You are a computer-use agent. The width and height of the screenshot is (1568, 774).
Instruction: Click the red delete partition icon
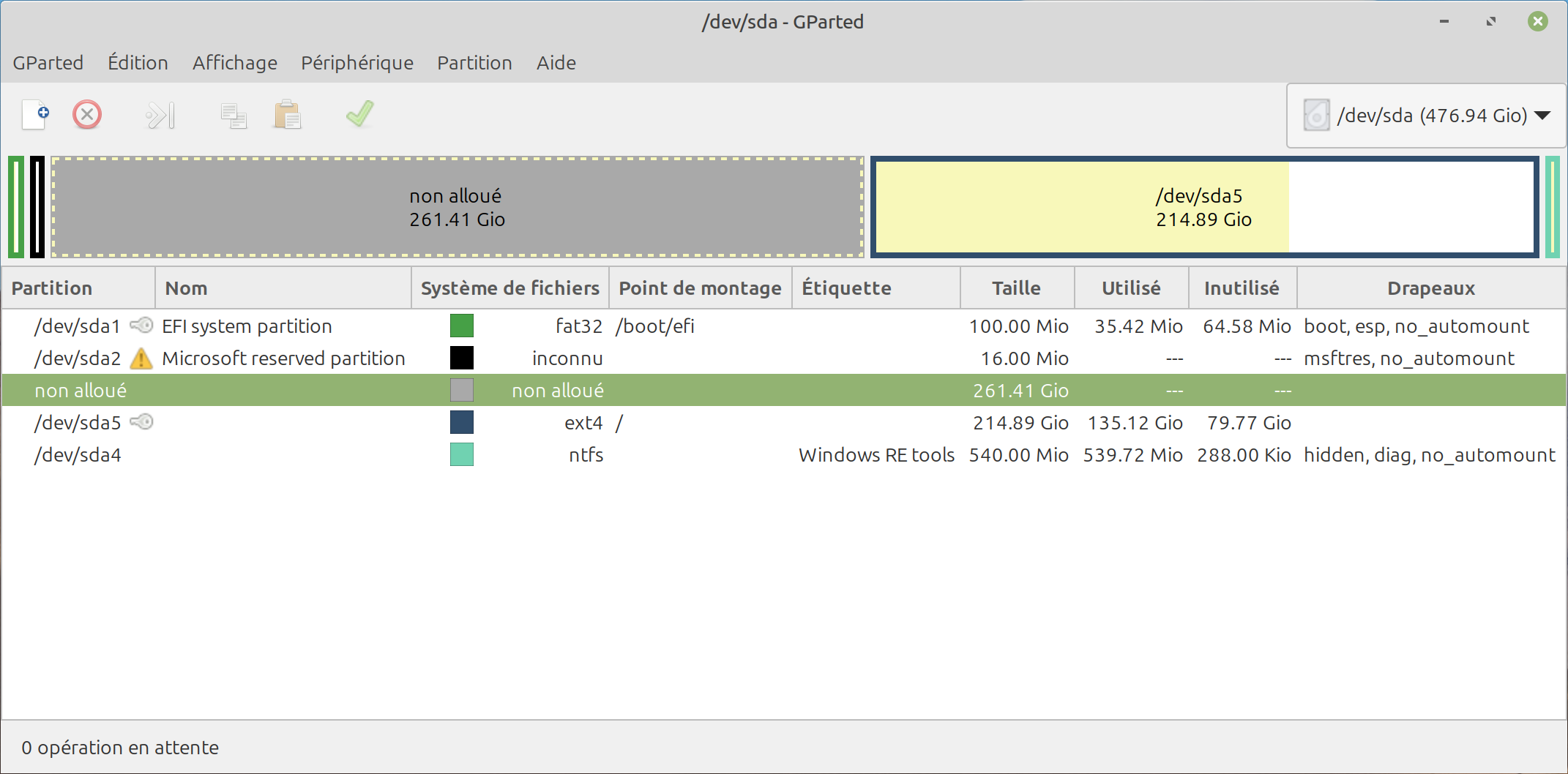(x=87, y=115)
